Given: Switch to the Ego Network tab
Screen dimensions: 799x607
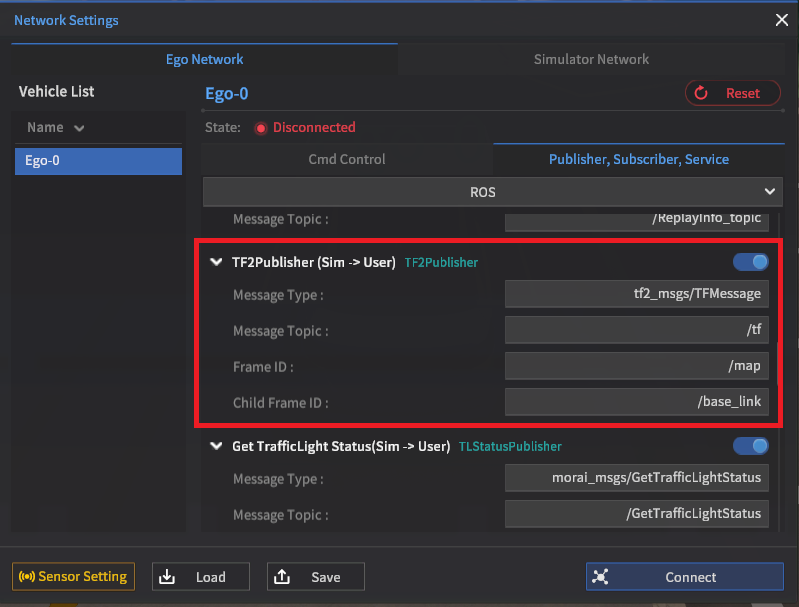Looking at the screenshot, I should click(x=204, y=59).
